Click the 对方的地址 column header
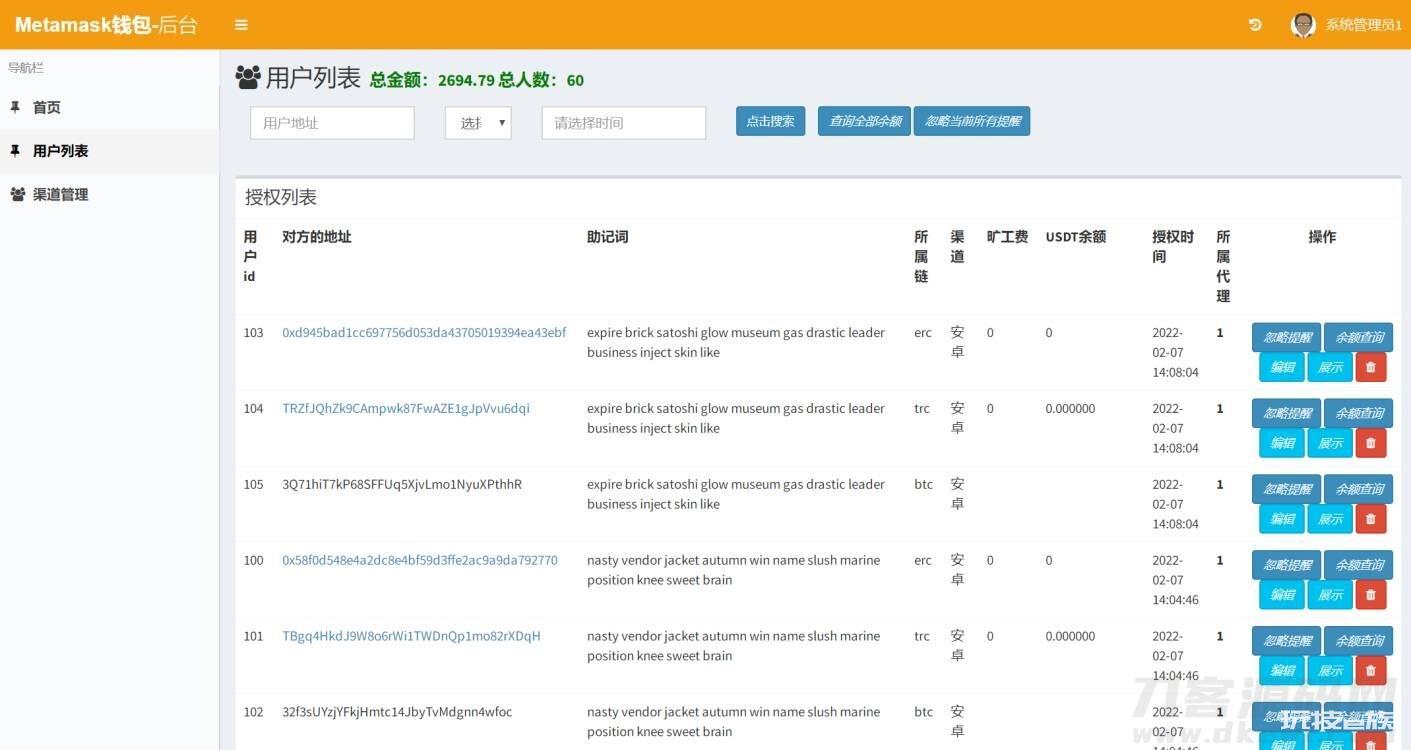The width and height of the screenshot is (1411, 750). pyautogui.click(x=317, y=237)
